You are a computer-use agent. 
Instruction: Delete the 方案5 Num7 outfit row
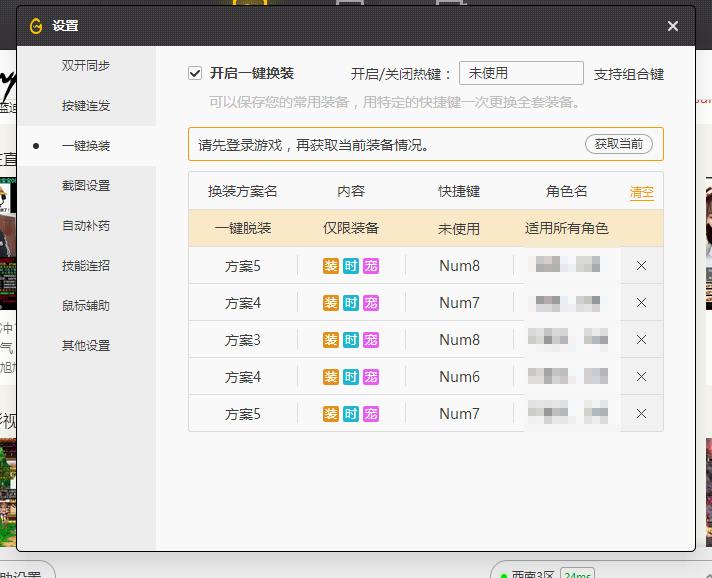(x=641, y=414)
